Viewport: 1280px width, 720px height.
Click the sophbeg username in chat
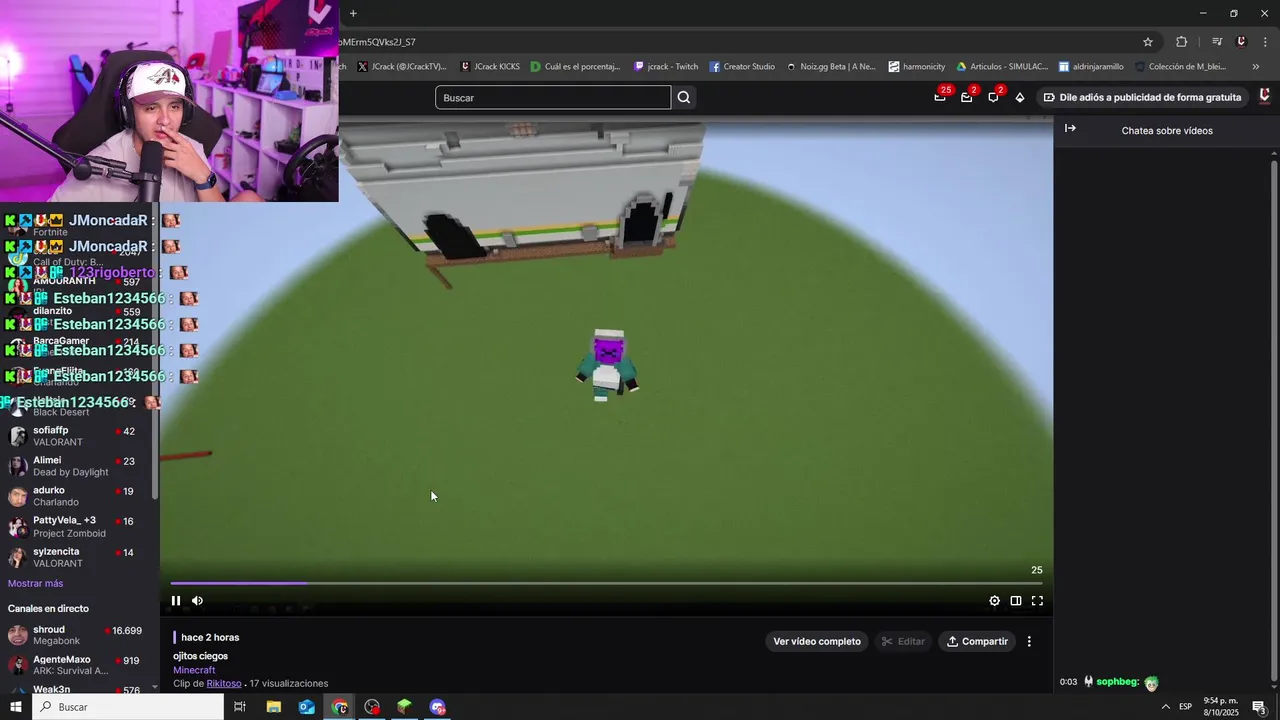pyautogui.click(x=1118, y=682)
